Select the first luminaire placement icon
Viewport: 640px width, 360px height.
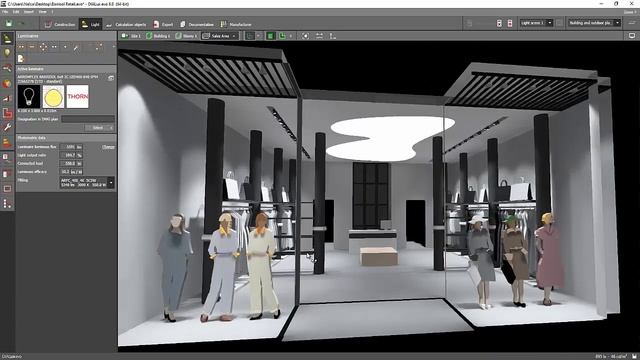(x=21, y=47)
